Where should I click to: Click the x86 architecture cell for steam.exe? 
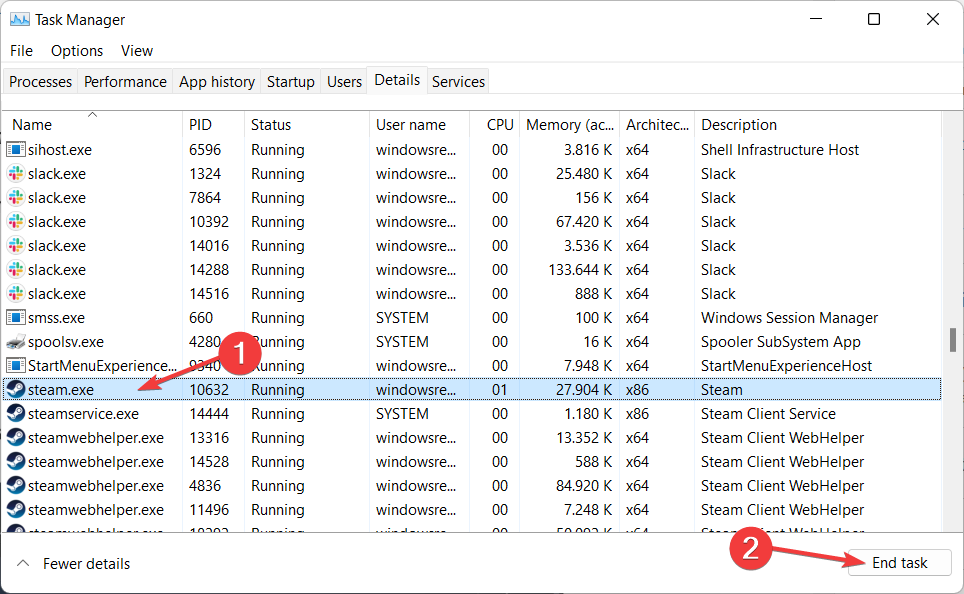[x=637, y=390]
